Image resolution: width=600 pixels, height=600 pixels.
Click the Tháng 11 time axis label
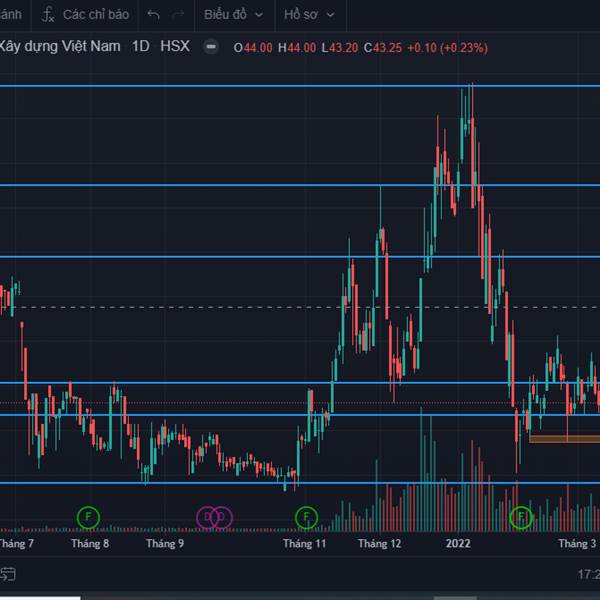click(x=305, y=543)
